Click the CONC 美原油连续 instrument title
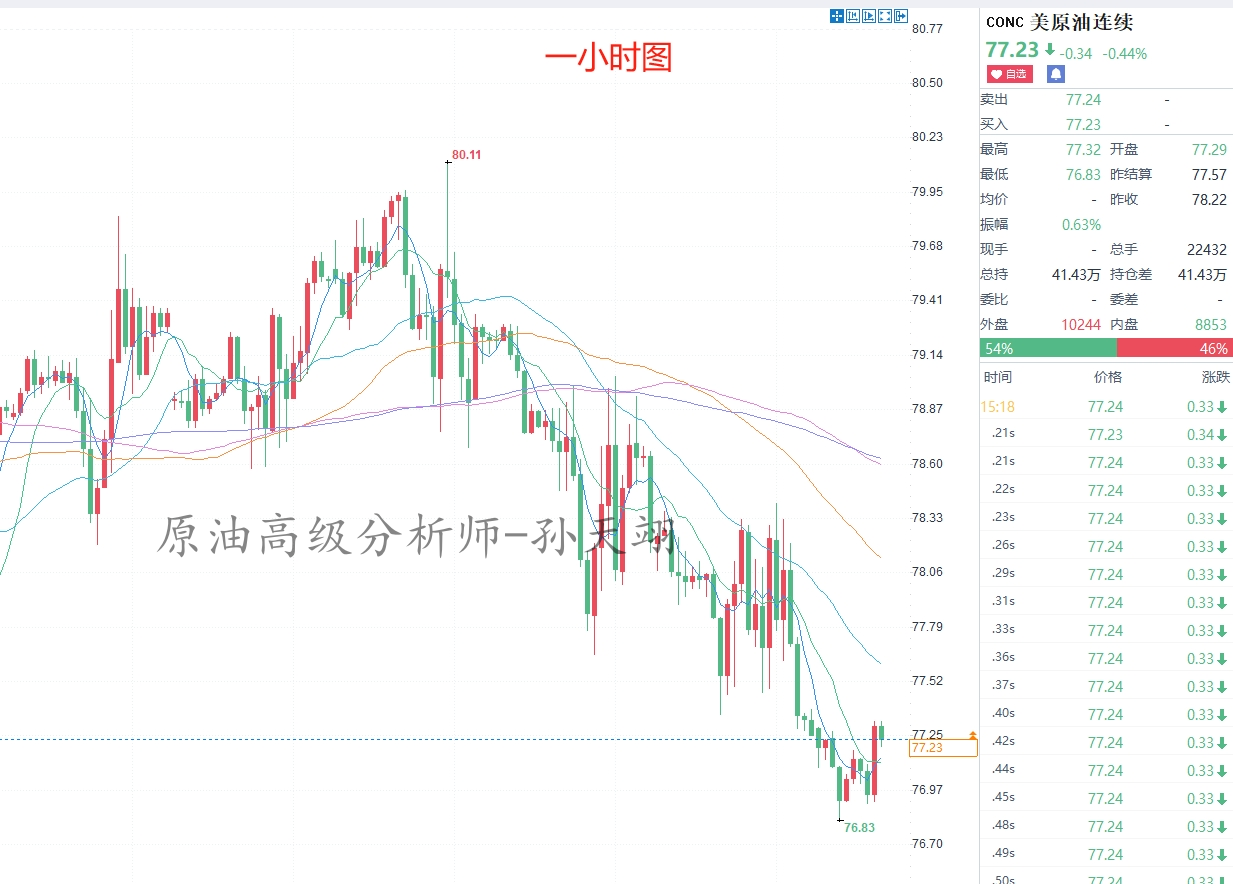This screenshot has width=1233, height=884. 1059,23
